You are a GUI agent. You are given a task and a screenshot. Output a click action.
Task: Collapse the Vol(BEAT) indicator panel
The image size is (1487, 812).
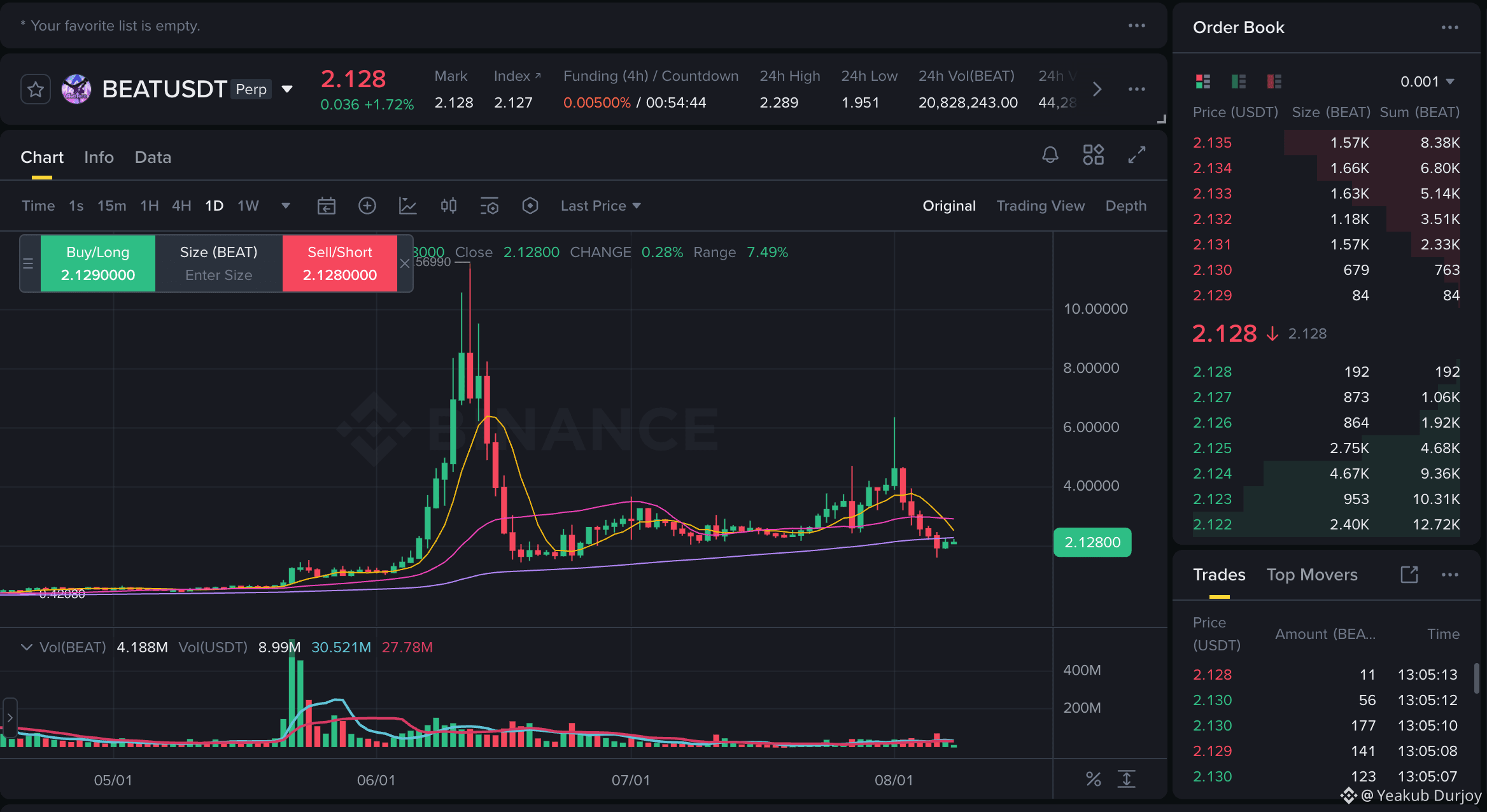click(27, 647)
